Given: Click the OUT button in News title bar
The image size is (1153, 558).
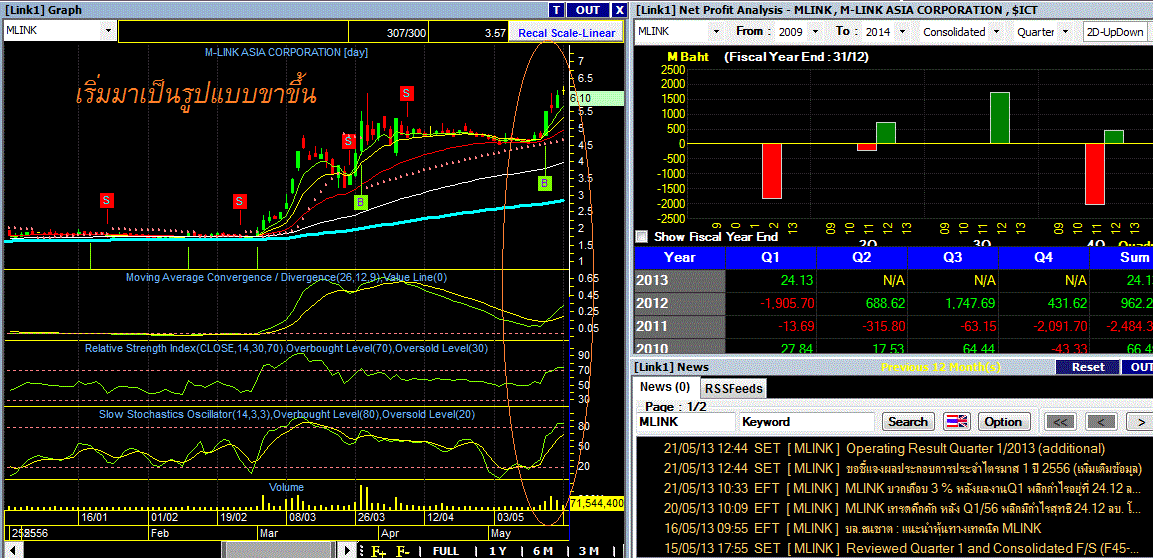Looking at the screenshot, I should pos(1138,366).
